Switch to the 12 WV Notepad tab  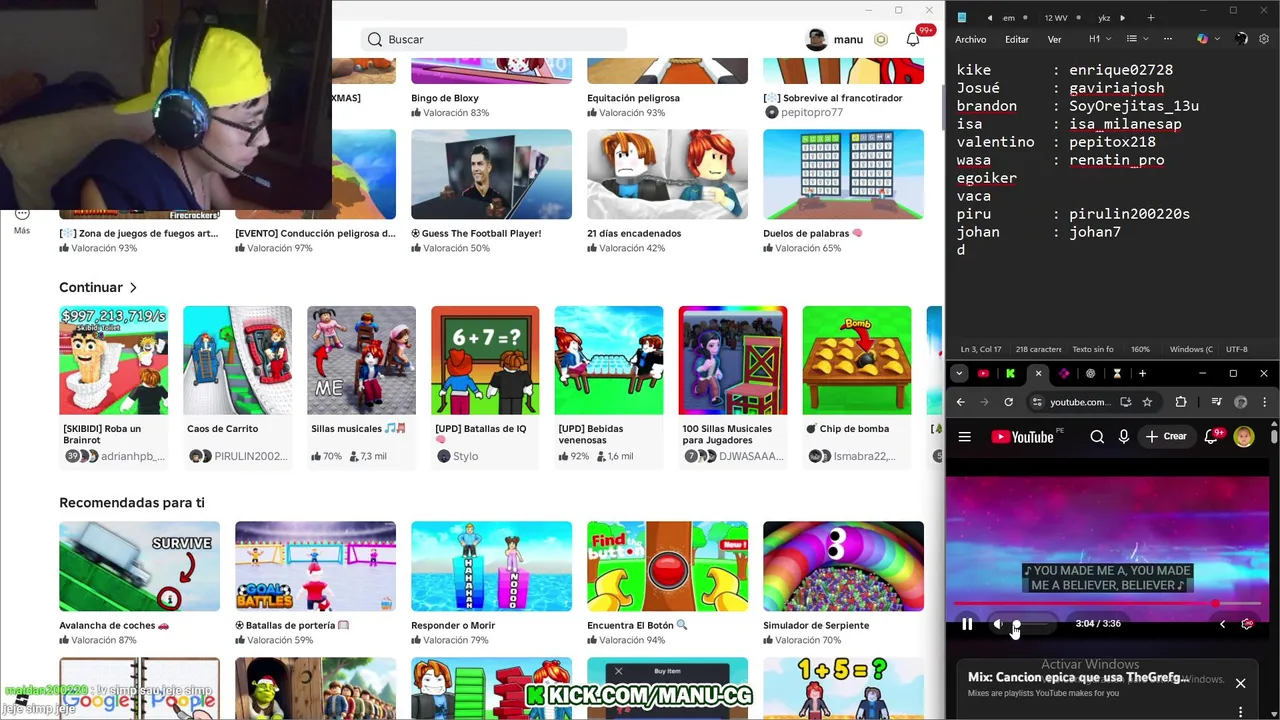(x=1056, y=17)
